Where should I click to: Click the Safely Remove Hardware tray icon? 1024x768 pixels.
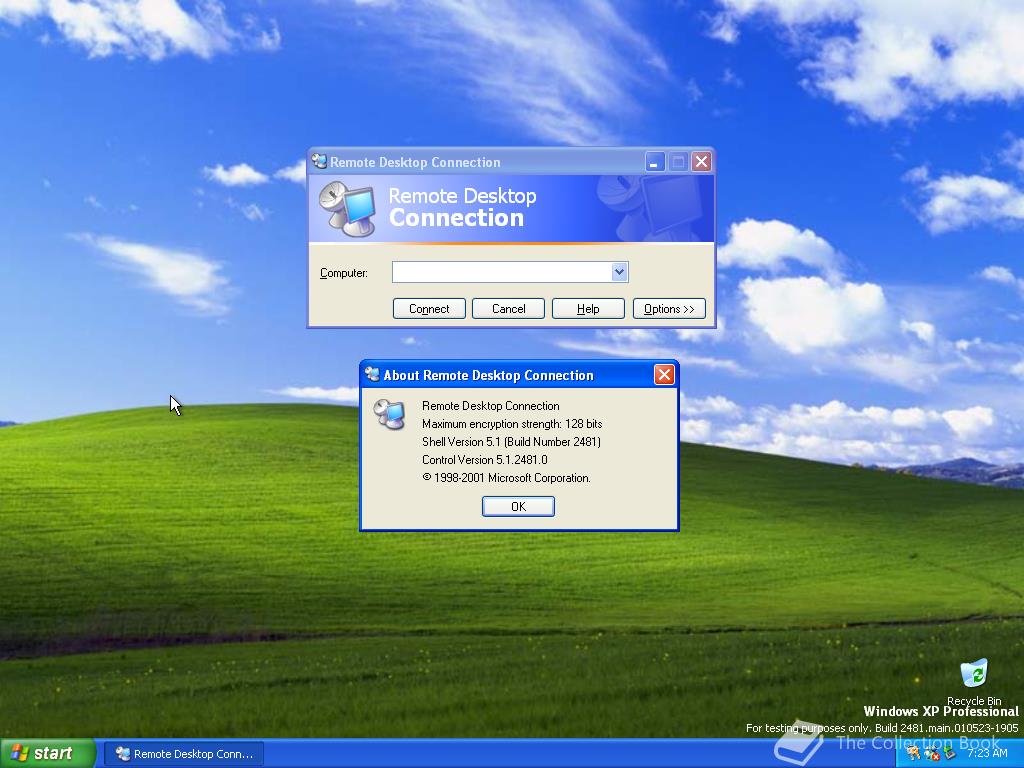pos(949,754)
